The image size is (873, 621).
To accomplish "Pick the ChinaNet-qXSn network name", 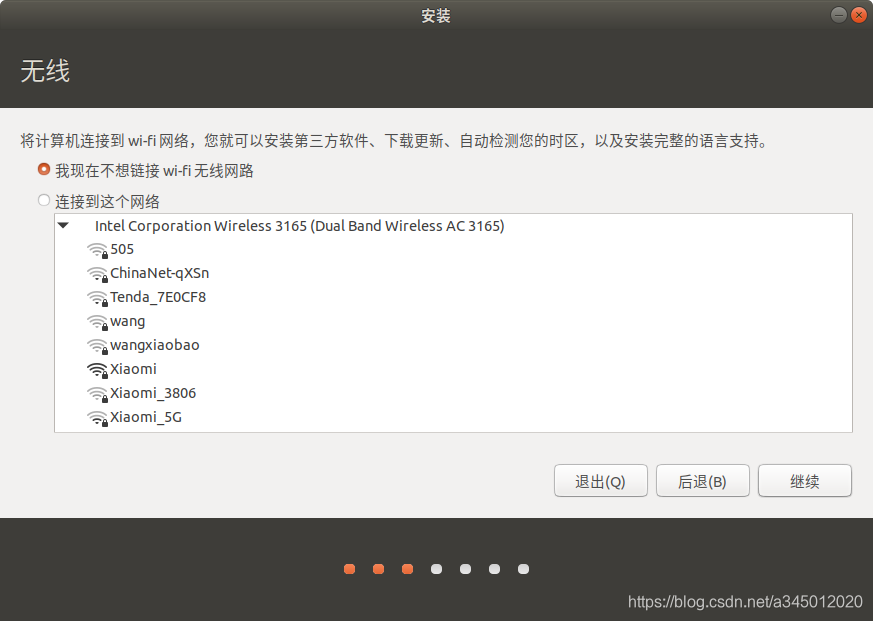I will 160,273.
